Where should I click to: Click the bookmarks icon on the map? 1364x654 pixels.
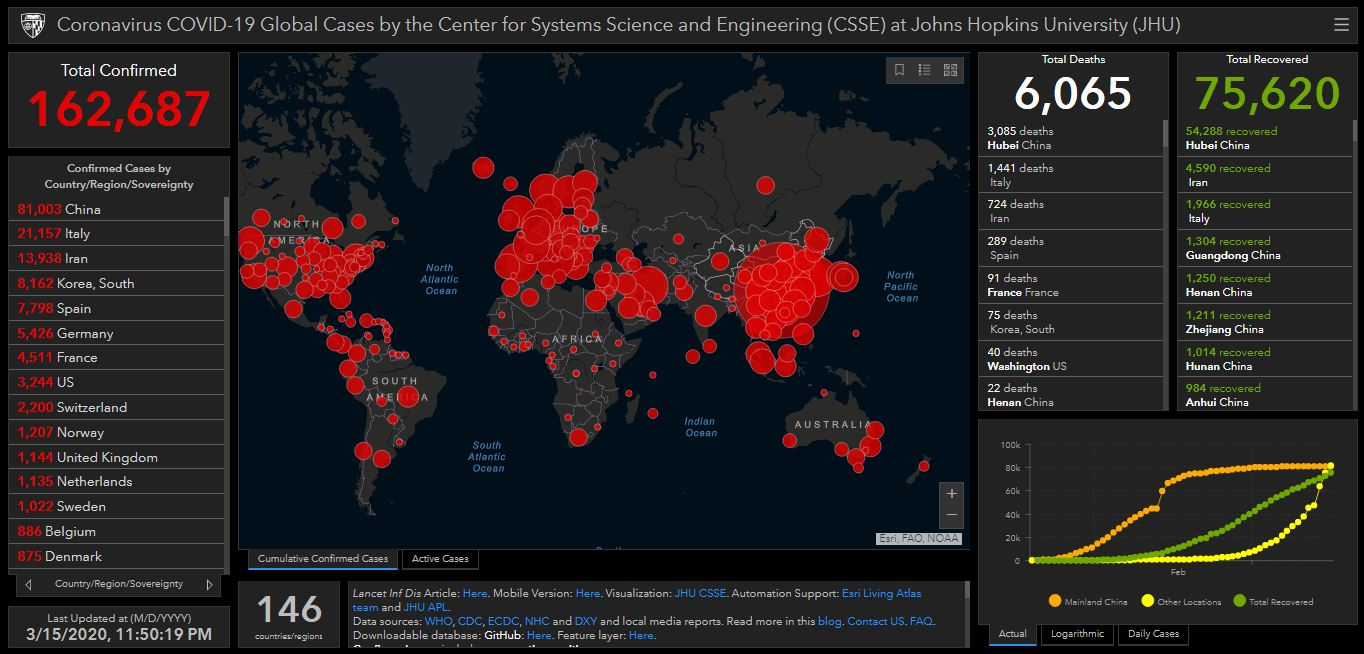pyautogui.click(x=899, y=70)
